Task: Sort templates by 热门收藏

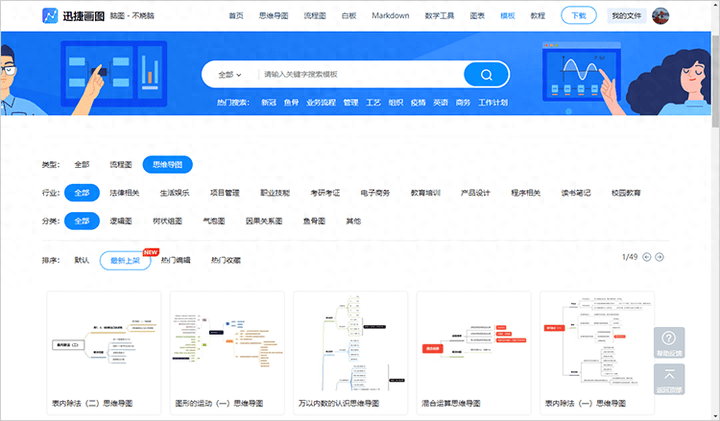Action: pyautogui.click(x=225, y=260)
